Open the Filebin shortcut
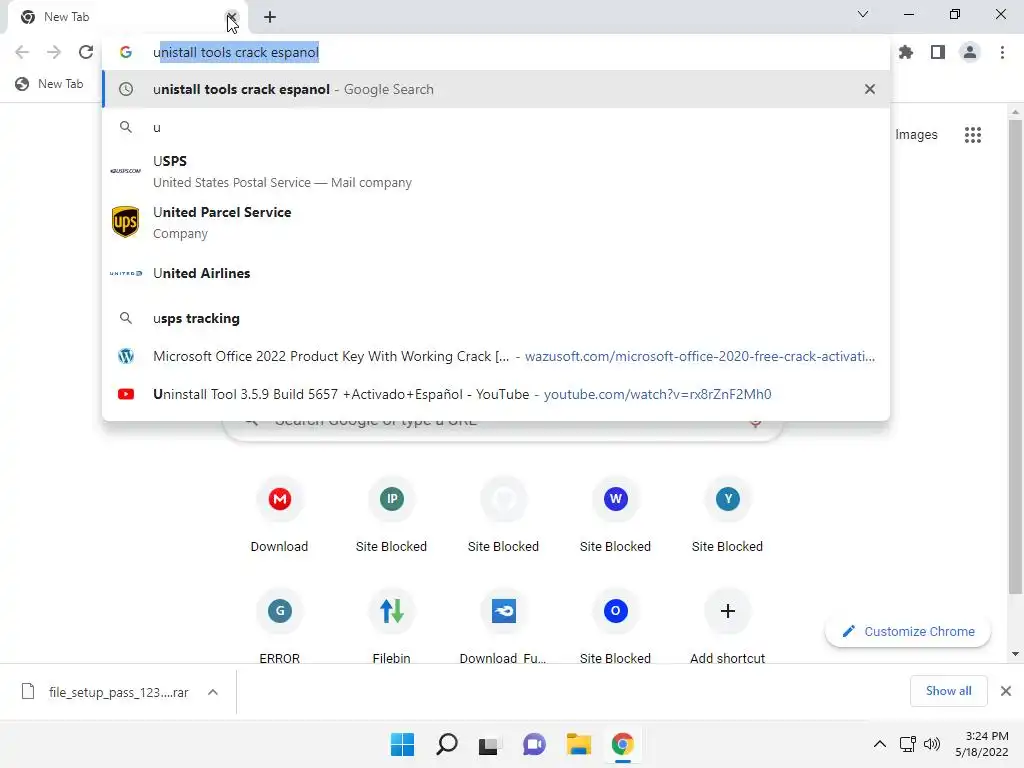1024x768 pixels. [x=391, y=627]
